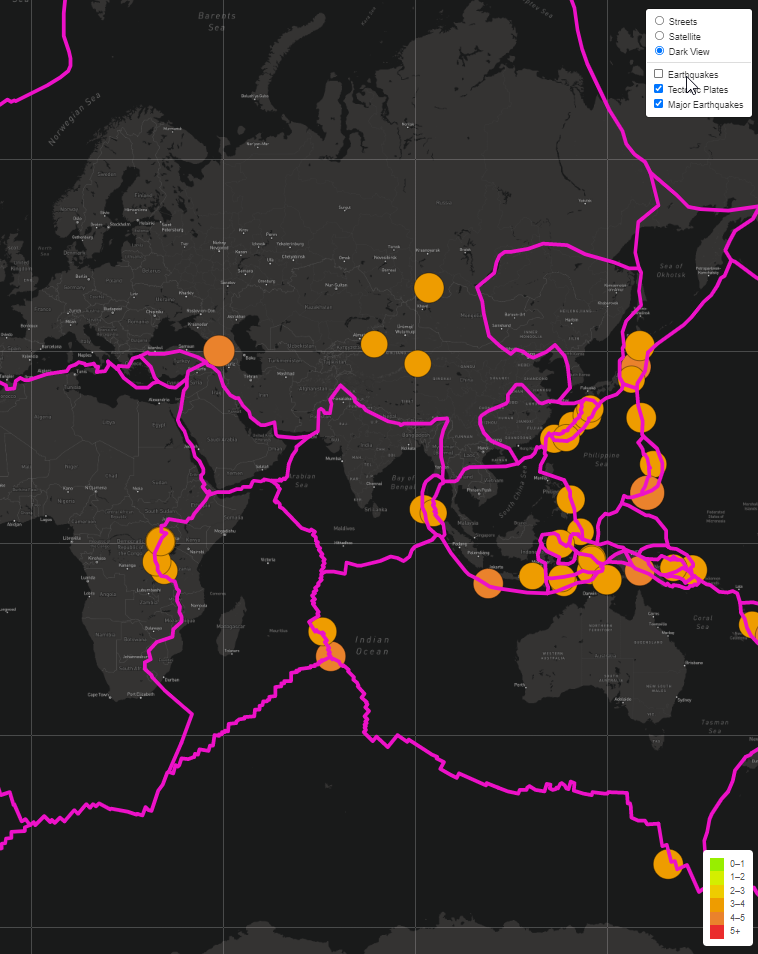Click the Norwegian Sea map label
The image size is (758, 954).
tap(74, 119)
